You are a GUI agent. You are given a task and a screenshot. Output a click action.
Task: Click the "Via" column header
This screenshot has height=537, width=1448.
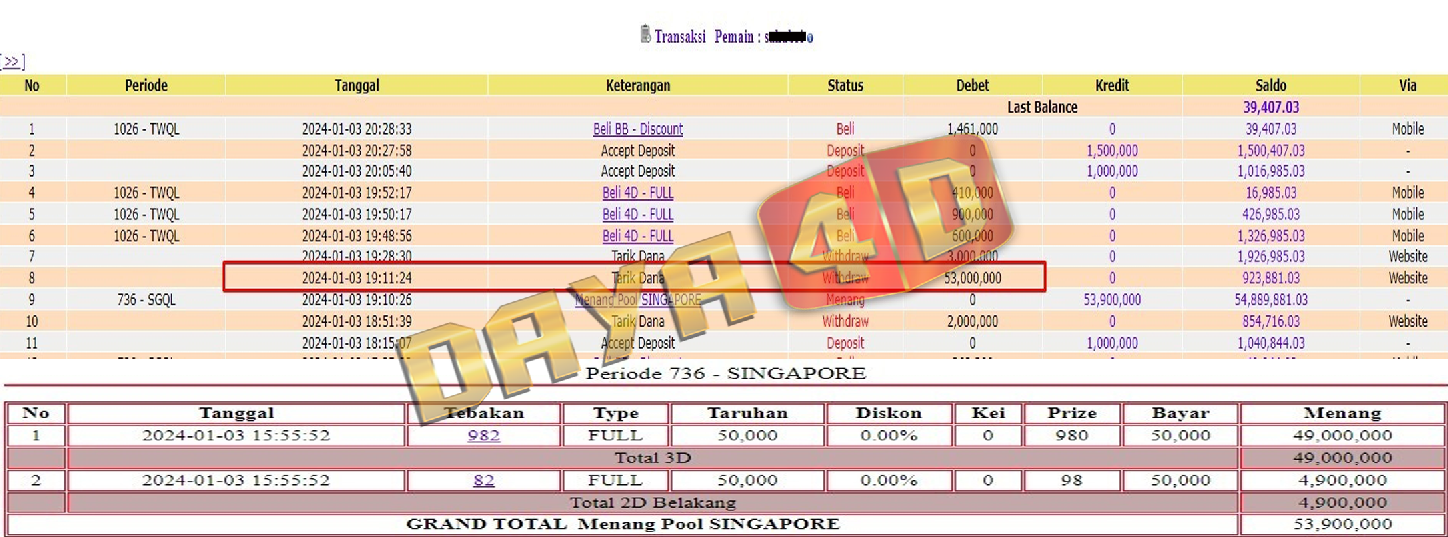click(1407, 86)
